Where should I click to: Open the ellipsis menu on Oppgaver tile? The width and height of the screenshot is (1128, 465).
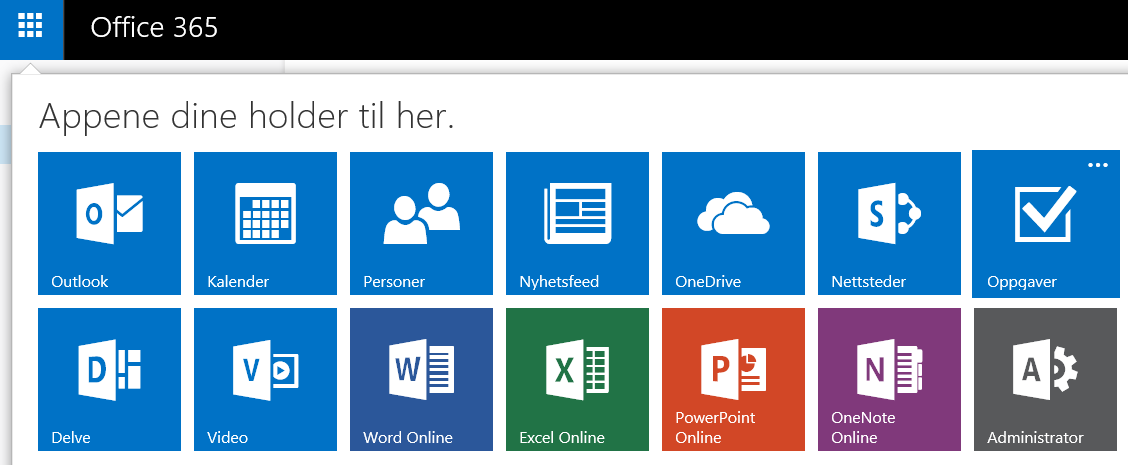[1098, 166]
